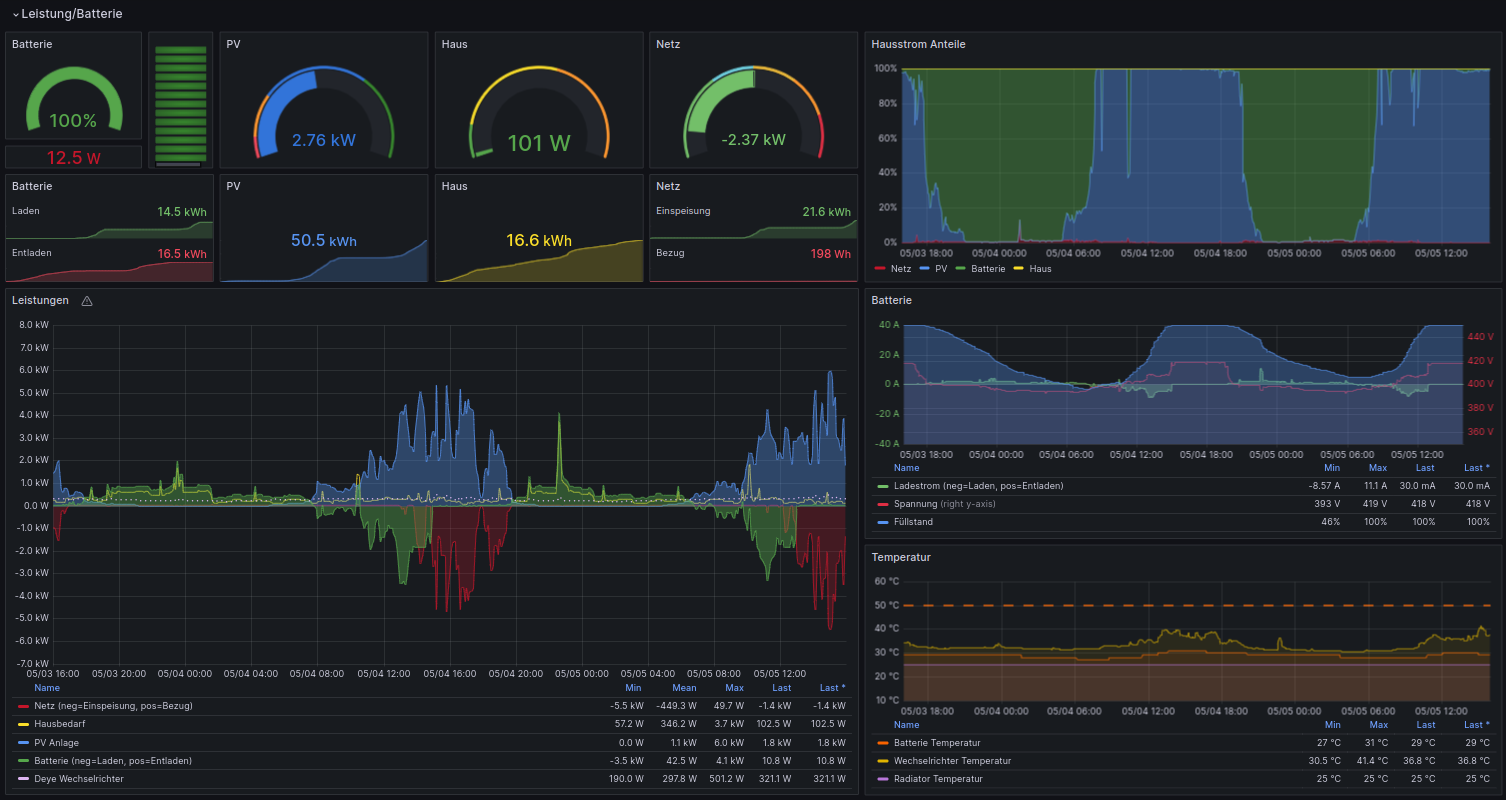Toggle the PV Anlage series in Leistungen legend
The width and height of the screenshot is (1506, 800).
coord(56,742)
